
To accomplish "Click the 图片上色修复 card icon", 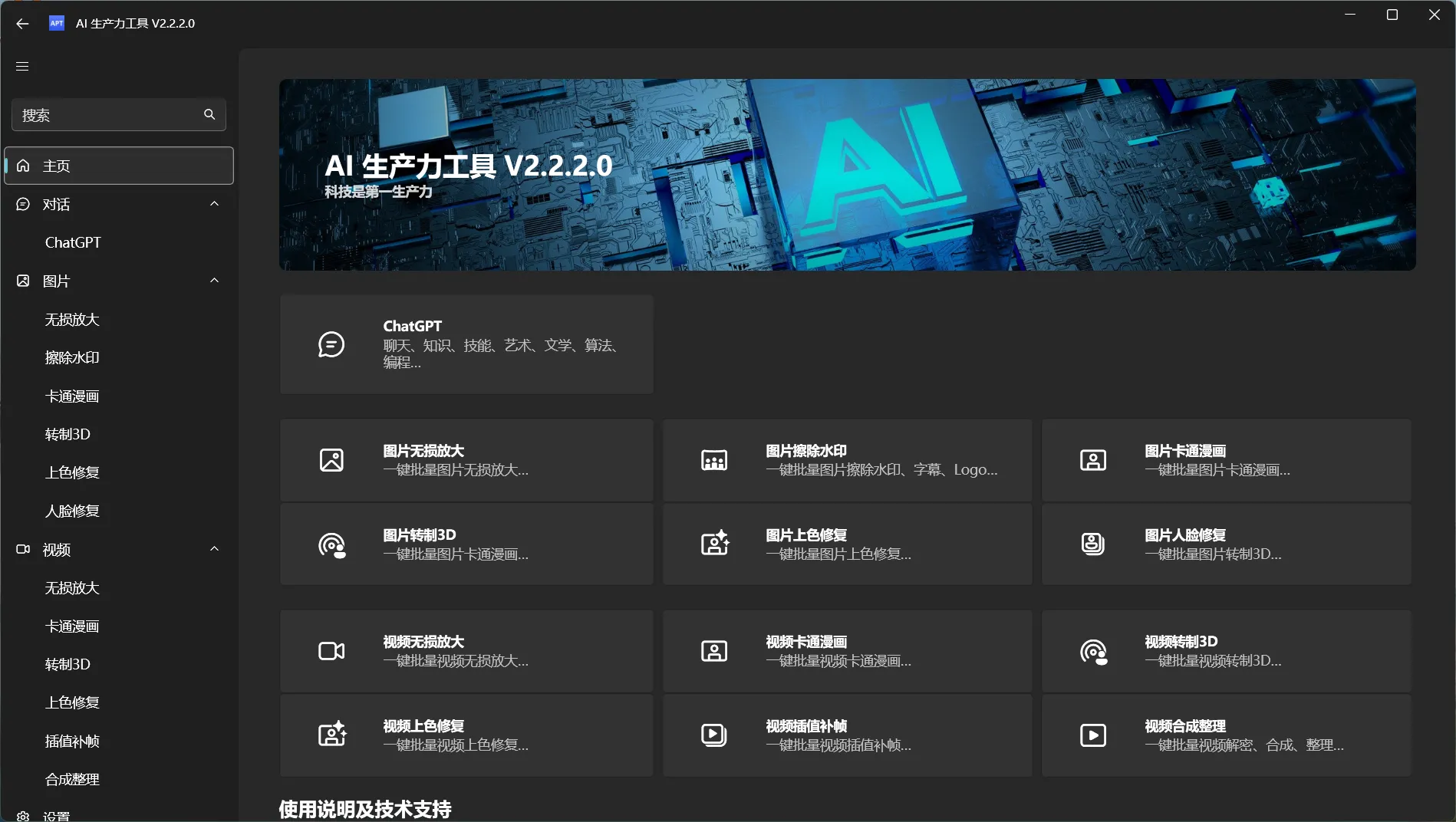I will click(x=715, y=544).
